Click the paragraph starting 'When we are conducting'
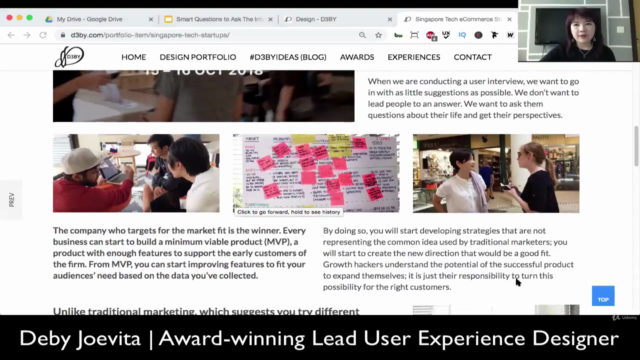Image resolution: width=640 pixels, height=360 pixels. pos(473,98)
